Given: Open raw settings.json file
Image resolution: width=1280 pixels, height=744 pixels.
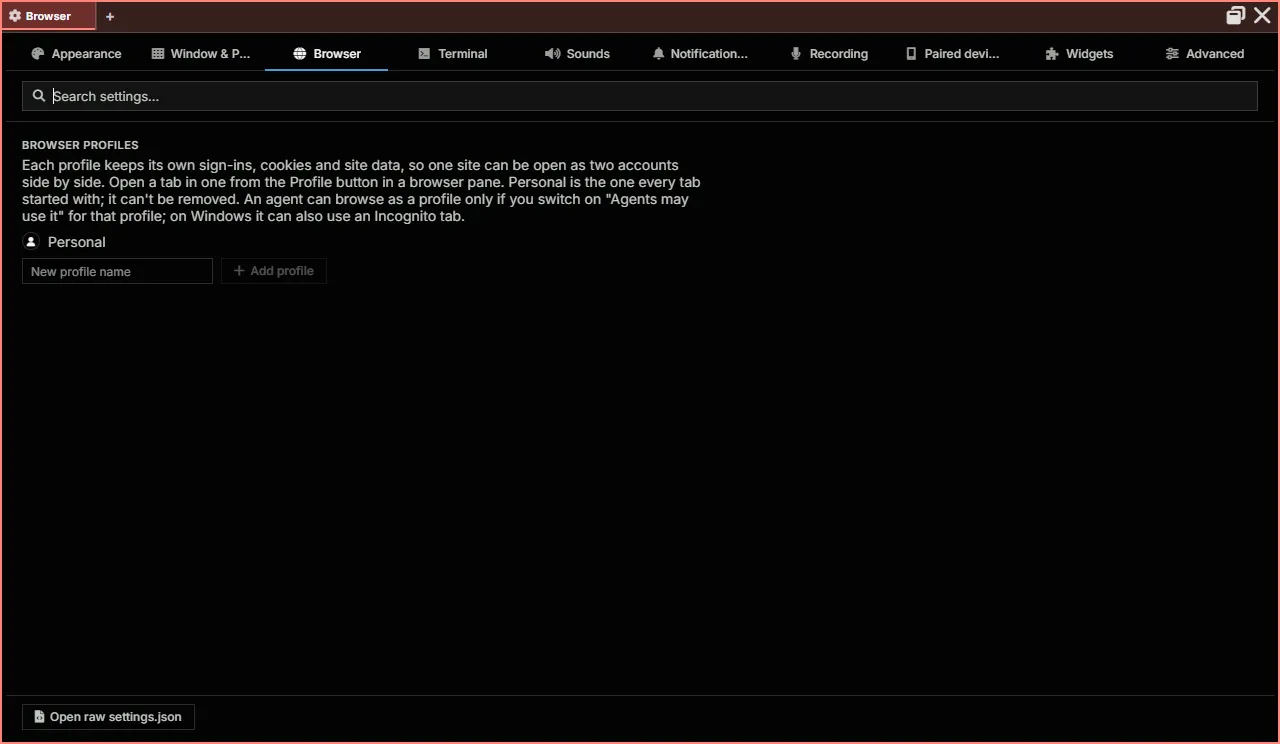Looking at the screenshot, I should tap(108, 717).
